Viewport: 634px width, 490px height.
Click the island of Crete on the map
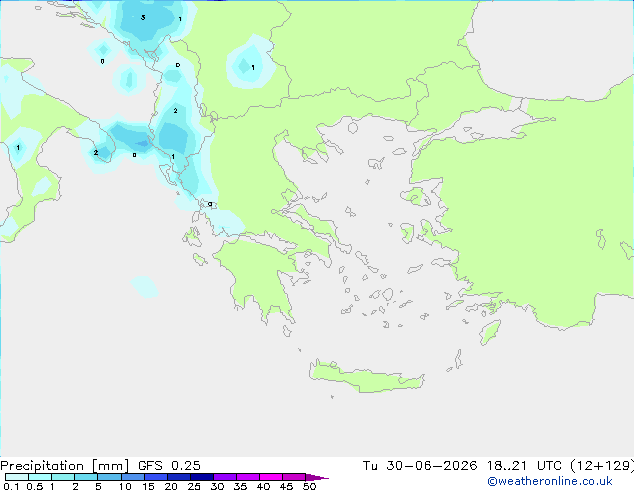point(366,378)
